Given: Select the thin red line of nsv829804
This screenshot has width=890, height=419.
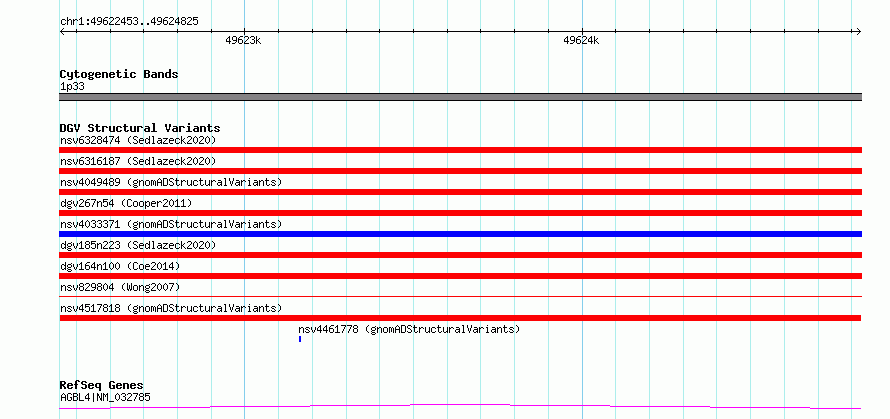Looking at the screenshot, I should (460, 296).
